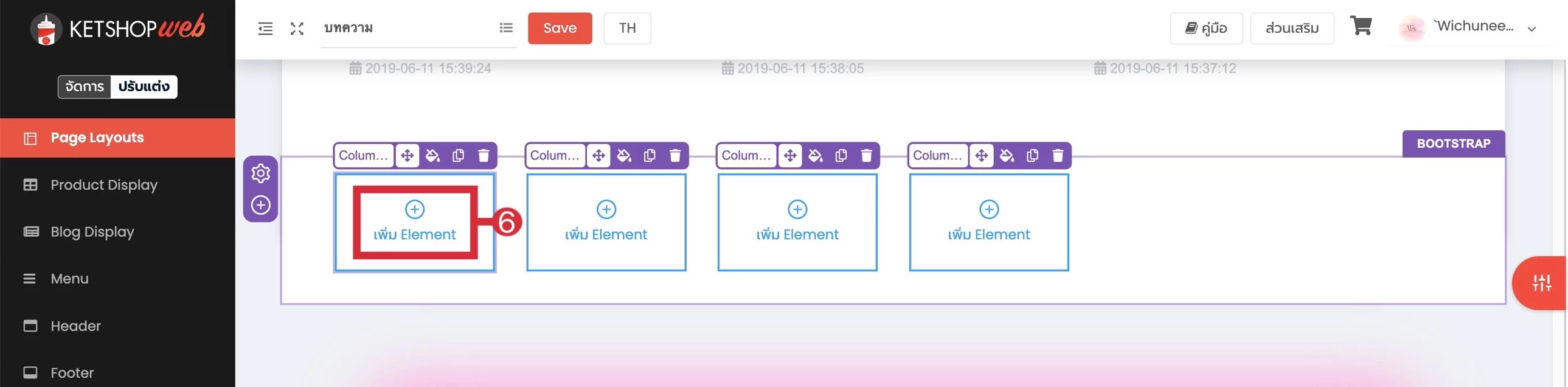Open the orange sliders settings button
This screenshot has width=1568, height=387.
1541,282
